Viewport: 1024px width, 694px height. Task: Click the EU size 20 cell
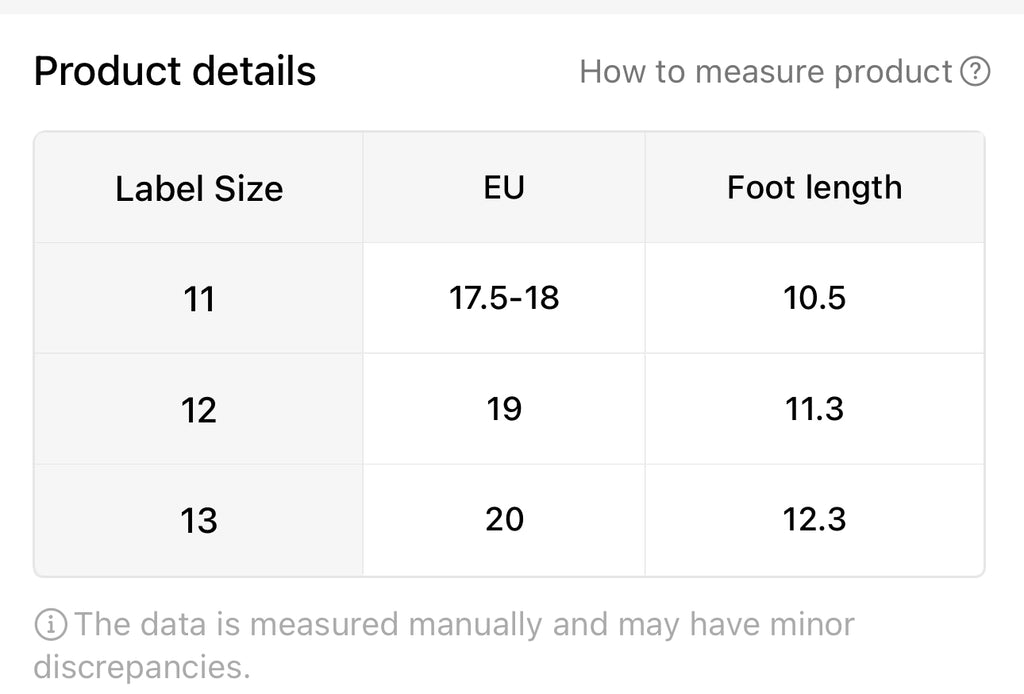(504, 520)
